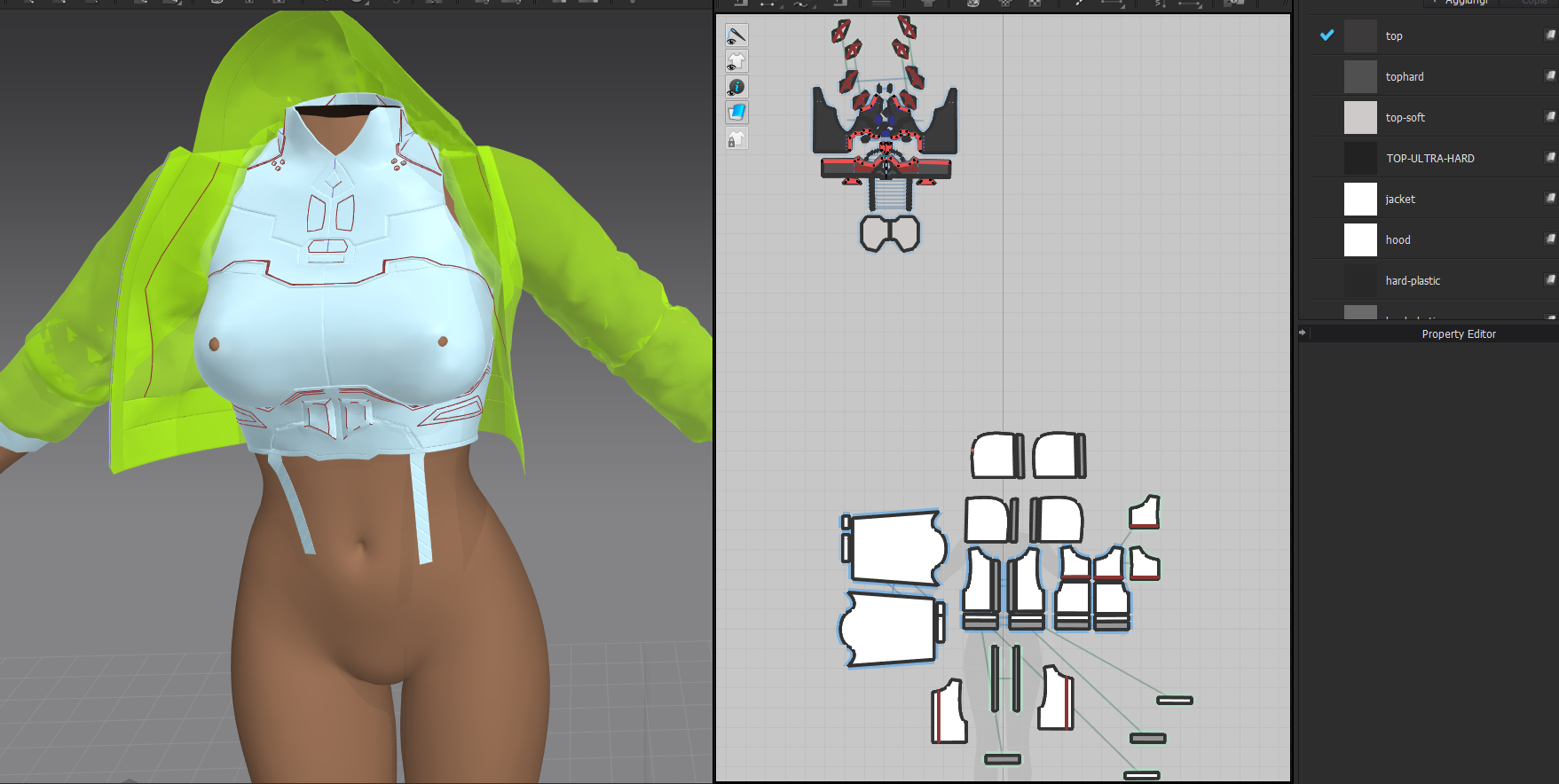Toggle the 2D pattern info visibility icon
This screenshot has height=784, width=1559.
point(736,87)
